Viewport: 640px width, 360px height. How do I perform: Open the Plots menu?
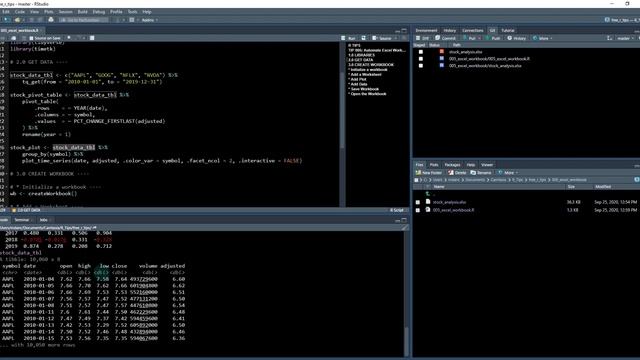coord(49,12)
